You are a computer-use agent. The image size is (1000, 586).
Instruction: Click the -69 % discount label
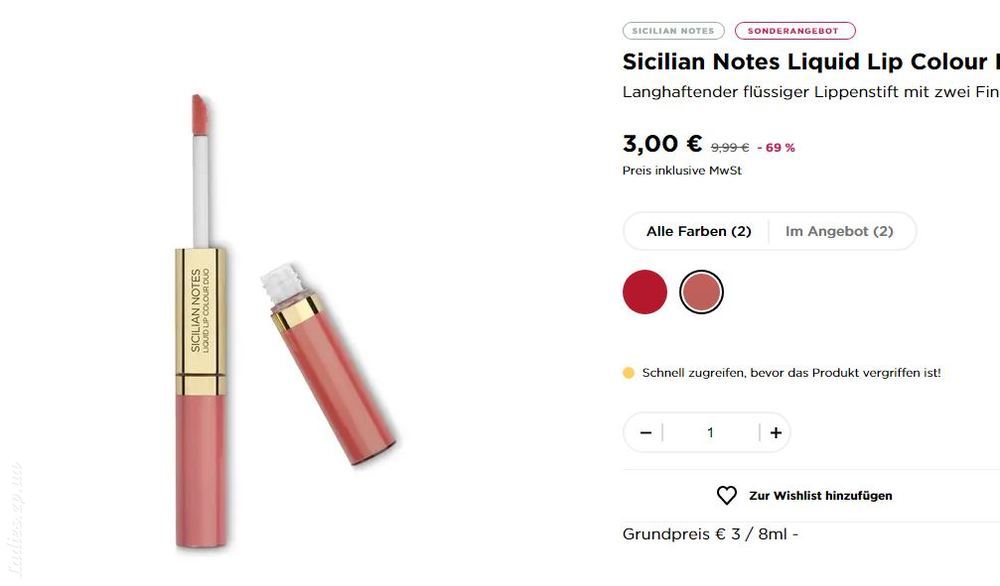(x=776, y=148)
